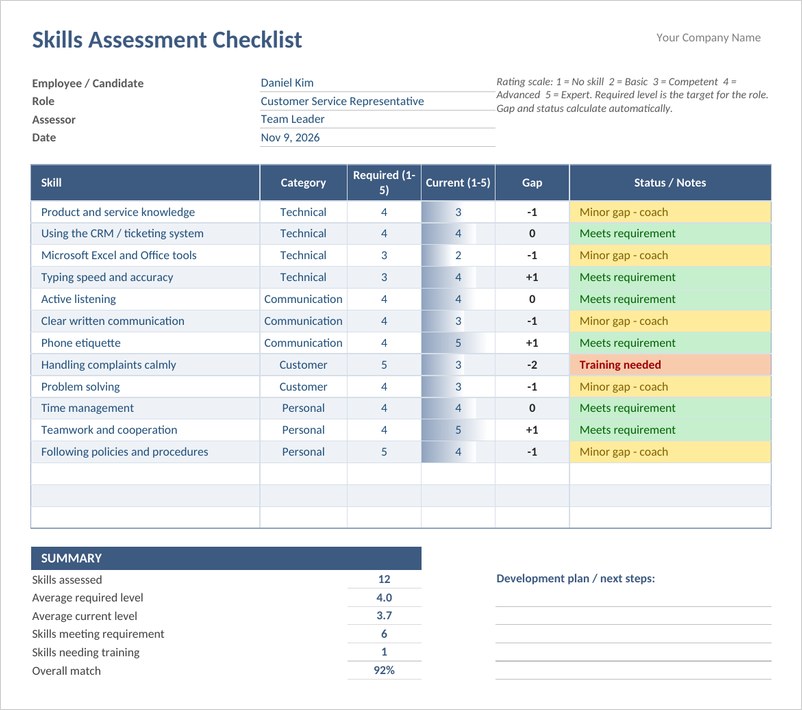
Task: Click the Overall match value 92%
Action: pyautogui.click(x=384, y=670)
